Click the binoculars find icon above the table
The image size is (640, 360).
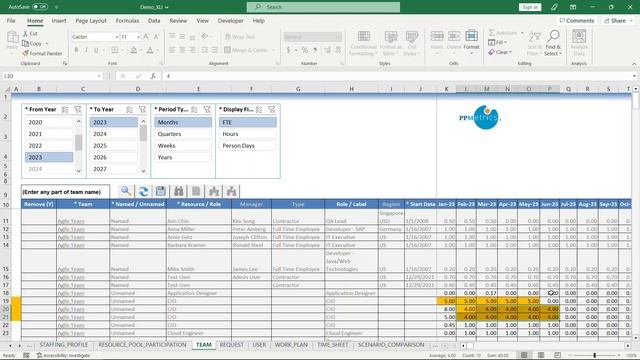pos(179,191)
